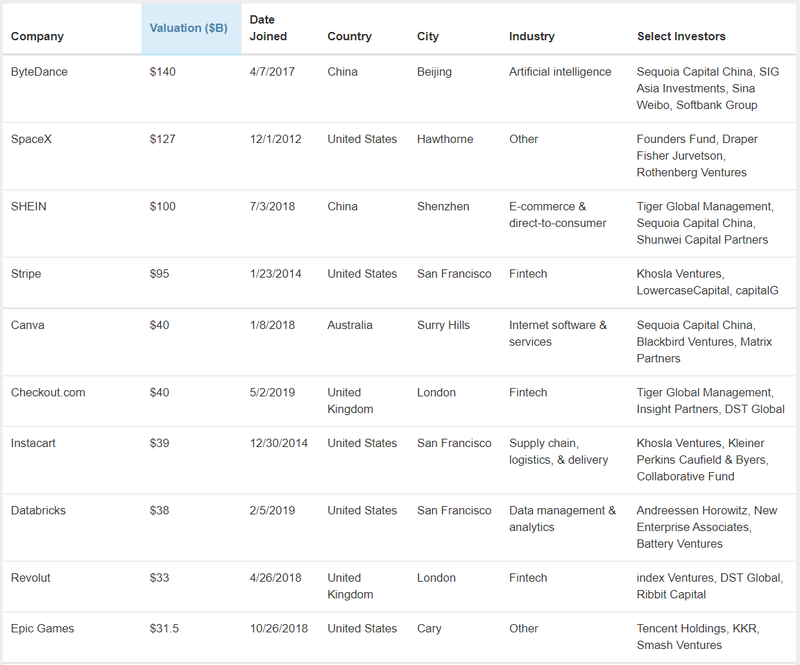This screenshot has width=800, height=665.
Task: Click the Epic Games company cell
Action: click(41, 629)
